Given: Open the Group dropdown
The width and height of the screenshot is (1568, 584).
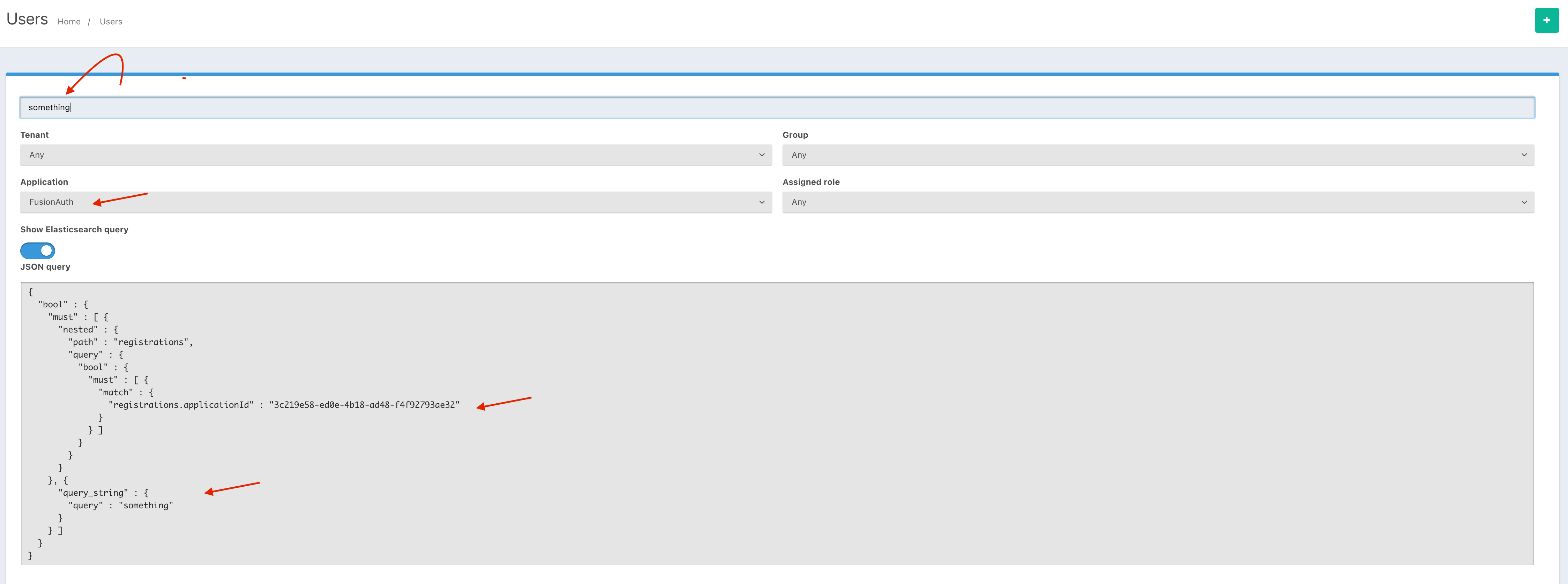Looking at the screenshot, I should click(x=1158, y=155).
